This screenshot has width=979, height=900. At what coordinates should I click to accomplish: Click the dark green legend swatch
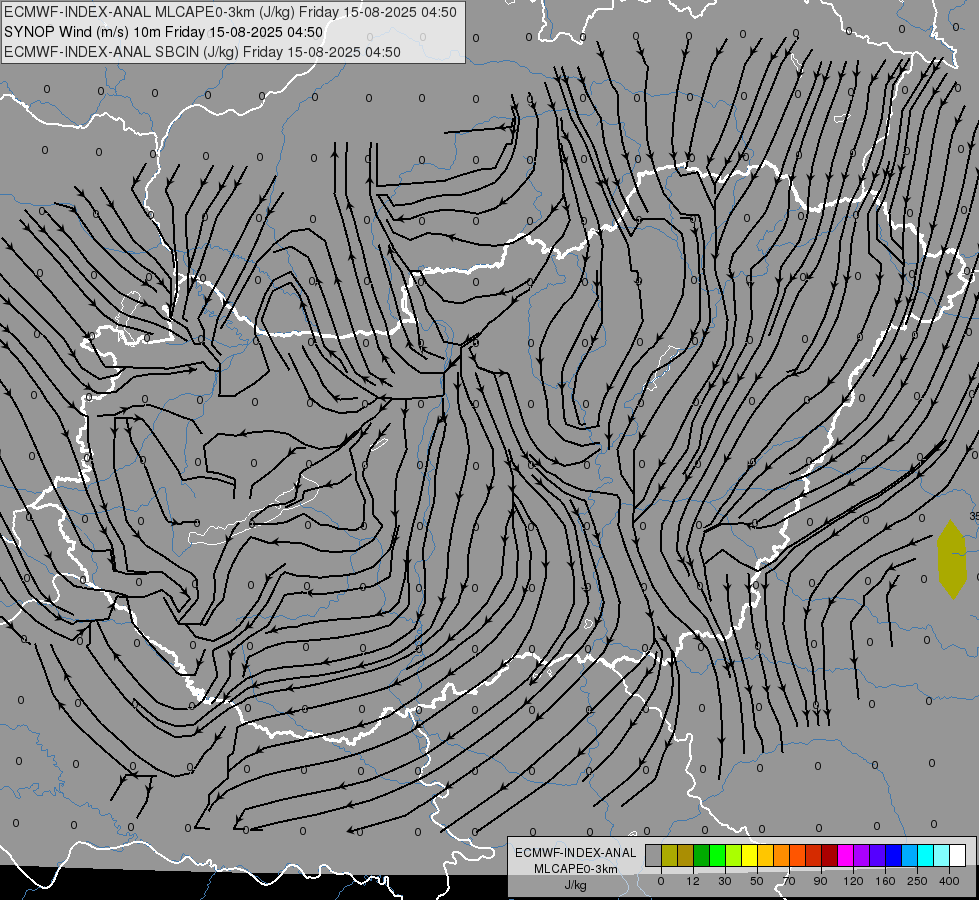click(x=702, y=855)
